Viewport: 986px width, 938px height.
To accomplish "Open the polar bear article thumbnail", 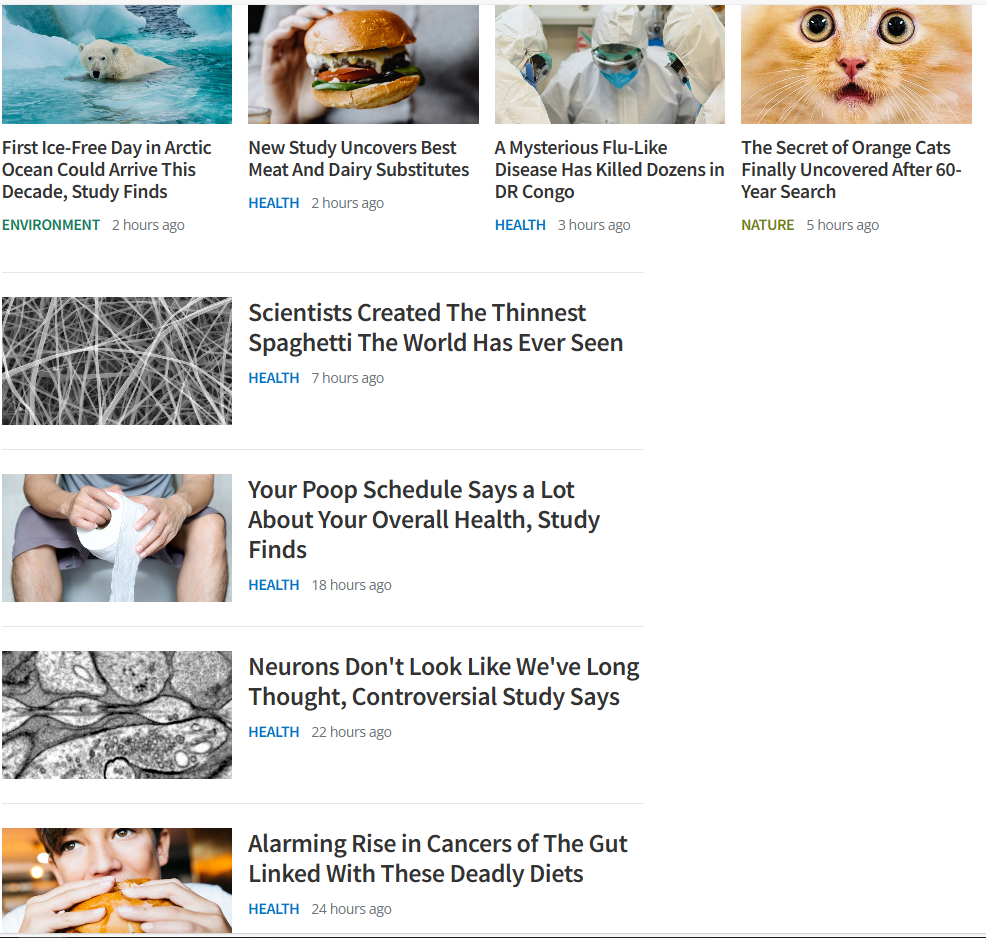I will (117, 64).
